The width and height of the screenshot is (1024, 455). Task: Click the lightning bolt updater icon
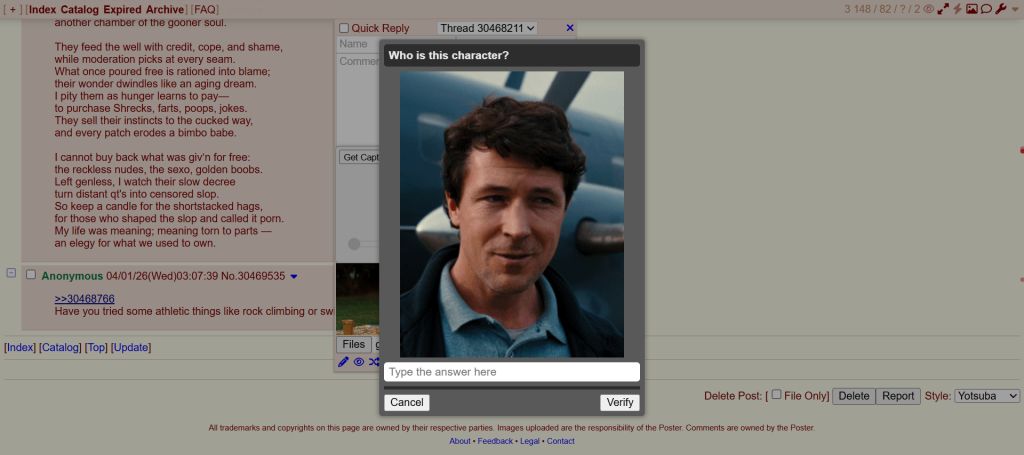[957, 9]
